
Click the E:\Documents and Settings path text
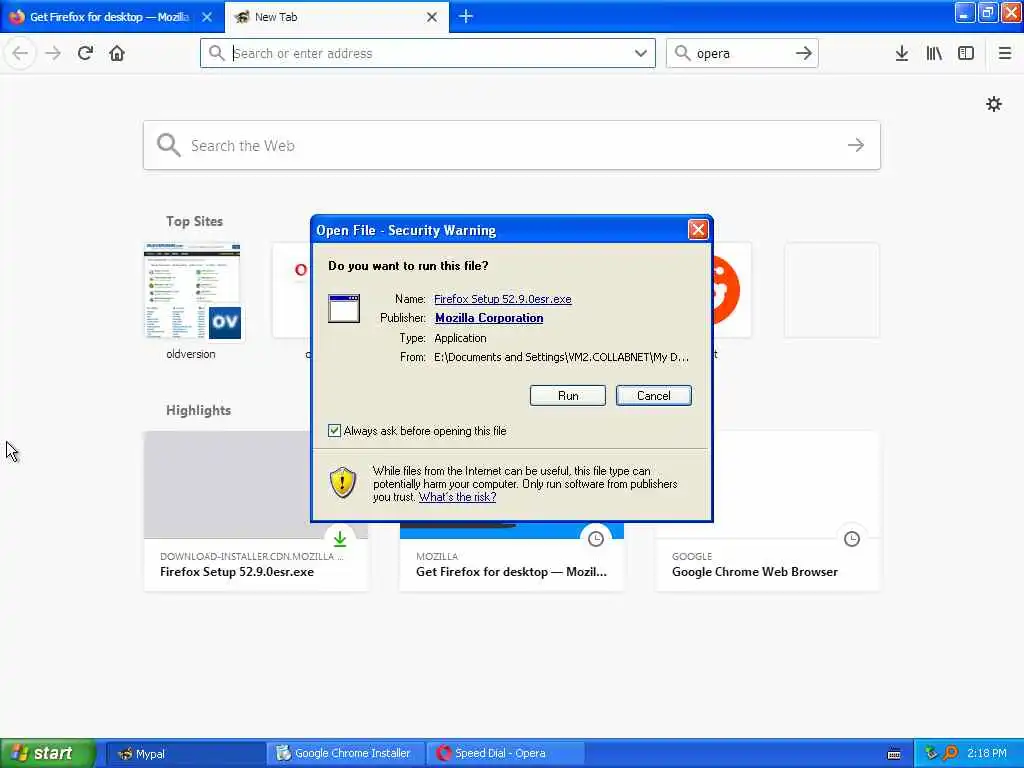click(x=562, y=357)
